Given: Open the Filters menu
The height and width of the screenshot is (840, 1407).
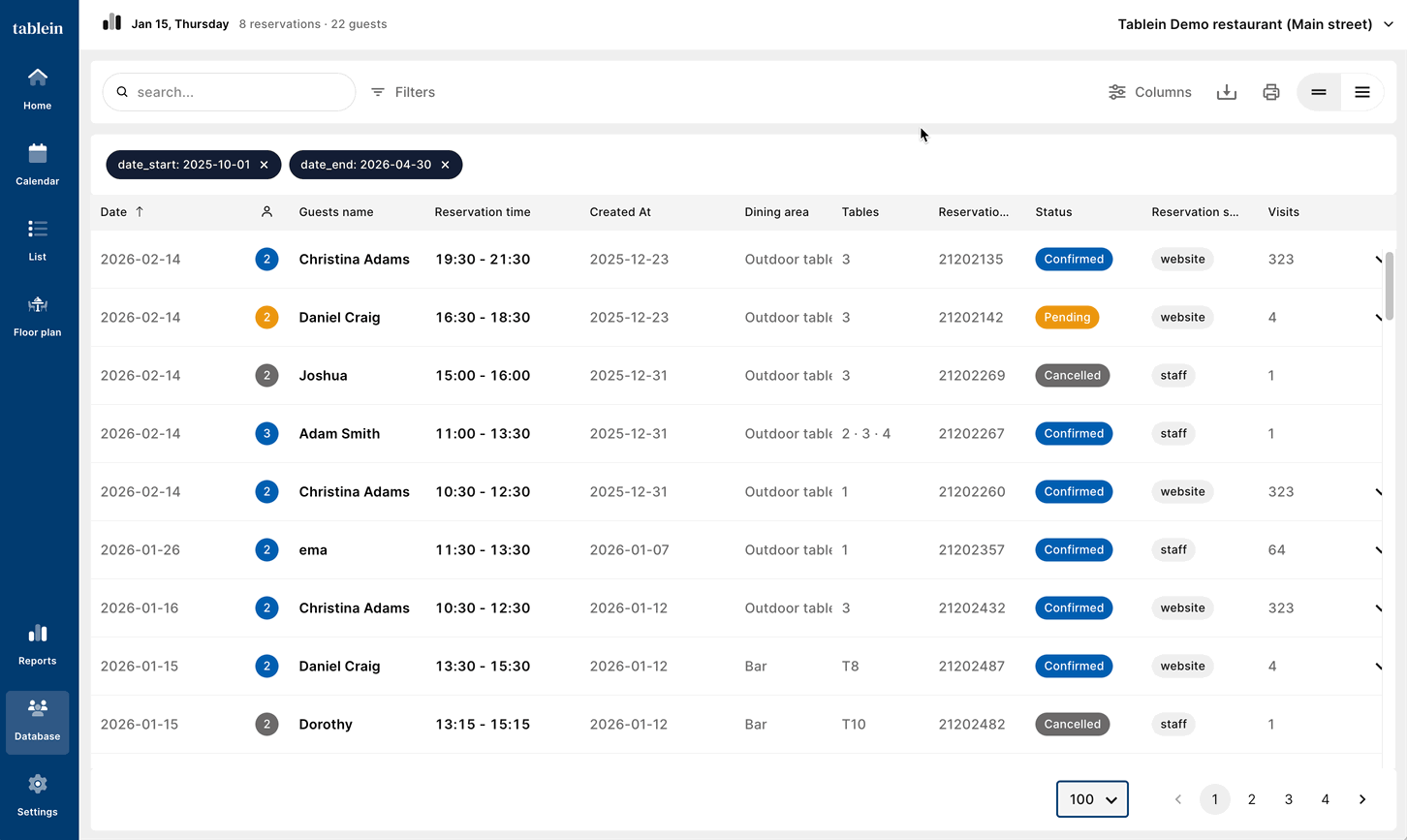Looking at the screenshot, I should pyautogui.click(x=402, y=91).
